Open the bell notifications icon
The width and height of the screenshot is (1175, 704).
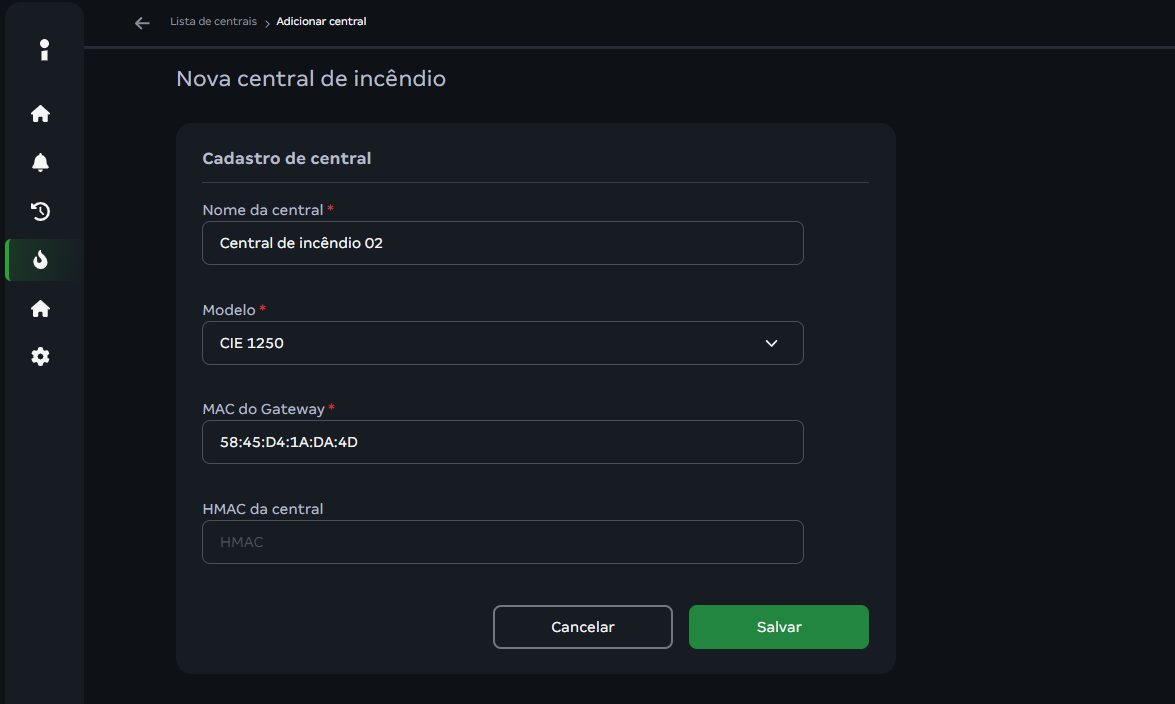coord(41,163)
